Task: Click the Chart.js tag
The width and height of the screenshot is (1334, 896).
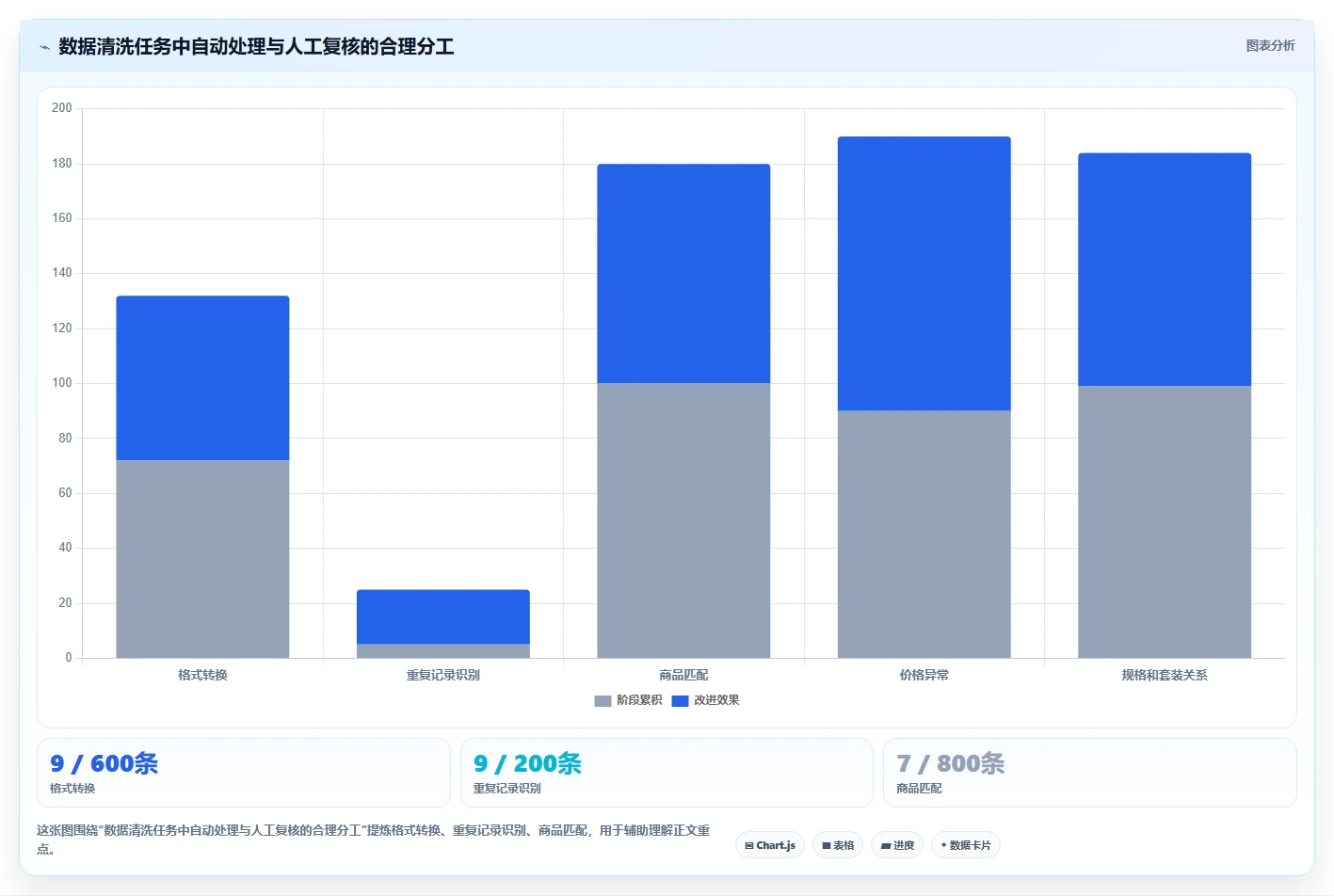Action: pyautogui.click(x=769, y=845)
